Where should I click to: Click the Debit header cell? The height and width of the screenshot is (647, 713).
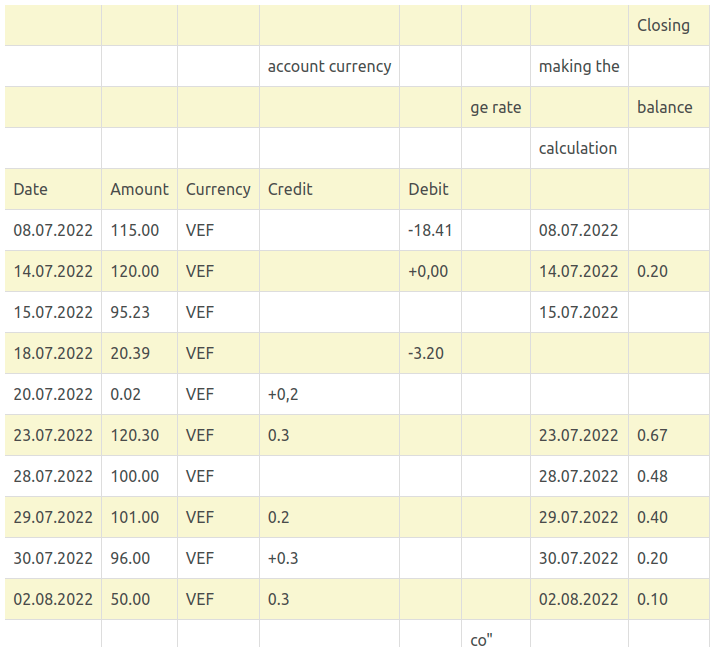click(429, 189)
